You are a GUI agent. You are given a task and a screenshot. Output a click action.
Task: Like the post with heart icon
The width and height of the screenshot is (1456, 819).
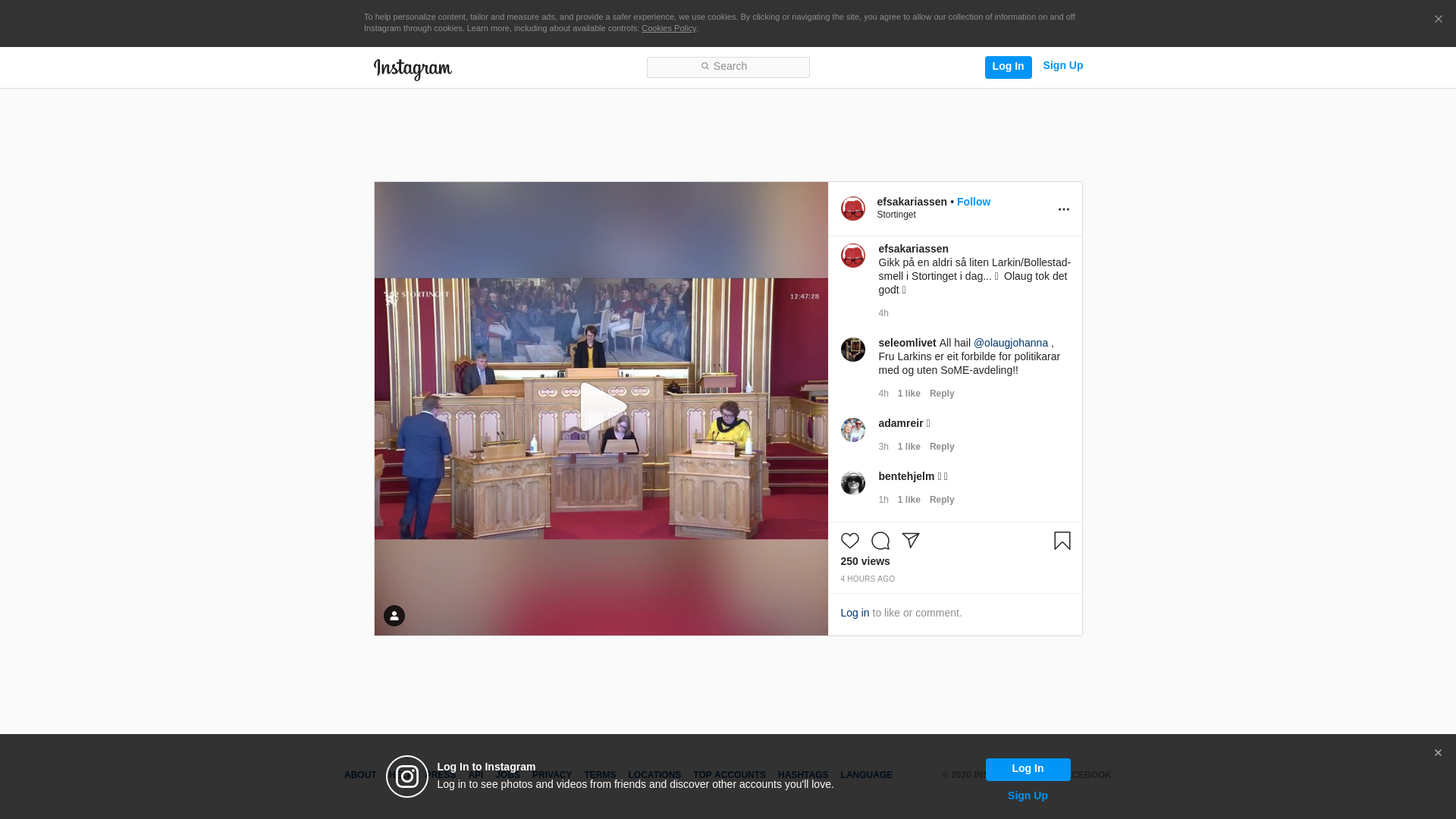(849, 541)
